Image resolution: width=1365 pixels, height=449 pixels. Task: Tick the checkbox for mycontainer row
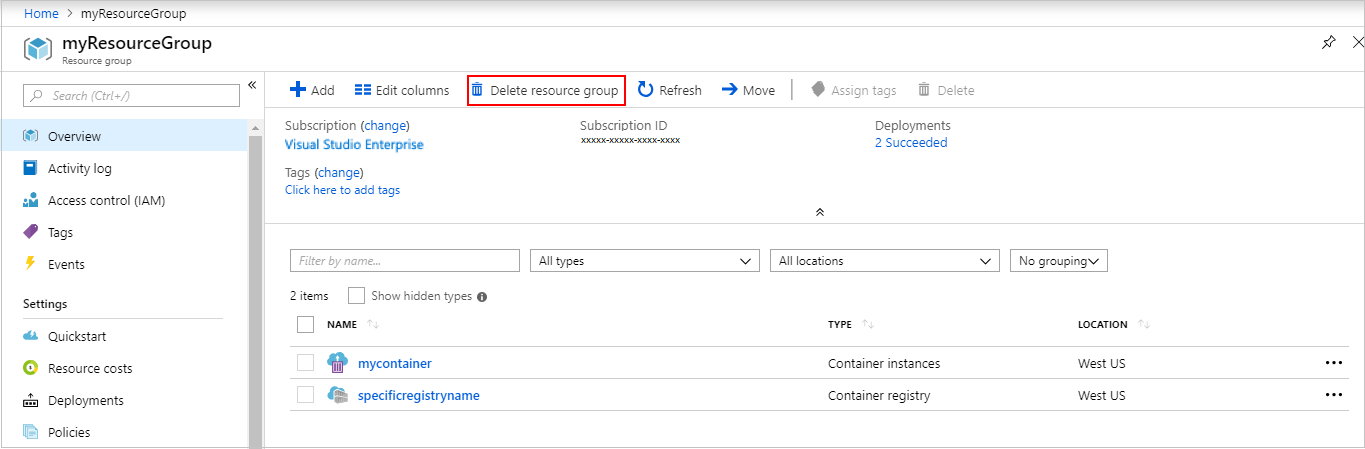pos(306,363)
